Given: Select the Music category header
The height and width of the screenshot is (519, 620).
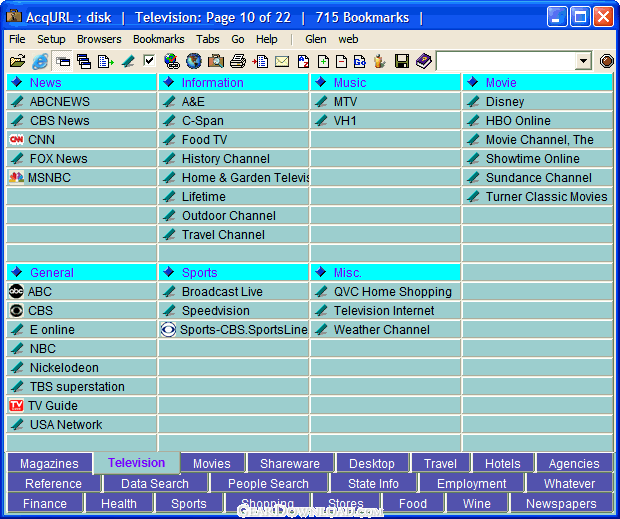Looking at the screenshot, I should [x=386, y=82].
